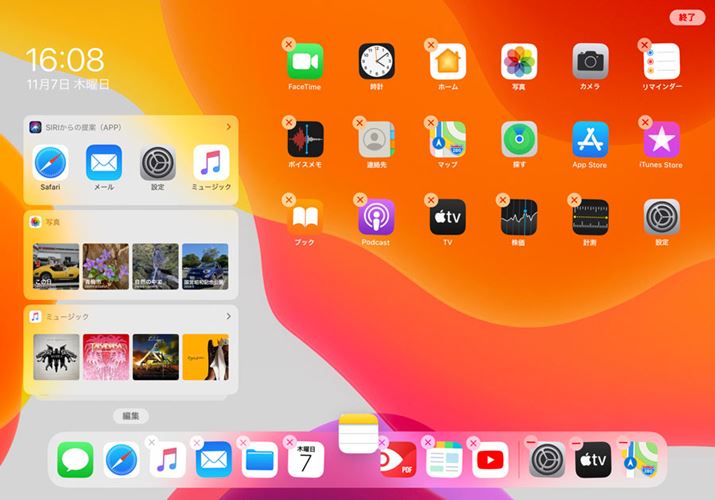Open the Books app (ブック)
This screenshot has width=715, height=500.
(x=305, y=217)
